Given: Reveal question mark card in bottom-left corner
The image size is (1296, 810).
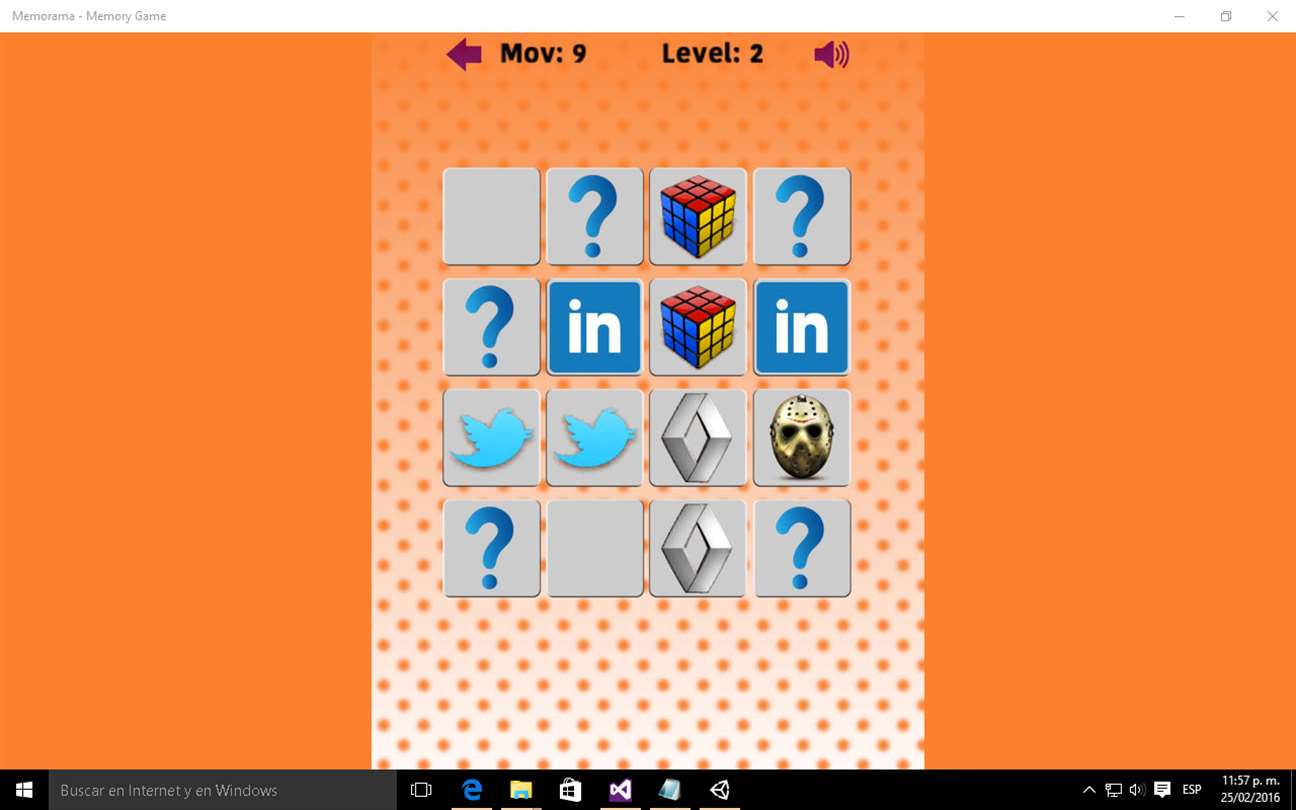Looking at the screenshot, I should click(492, 549).
